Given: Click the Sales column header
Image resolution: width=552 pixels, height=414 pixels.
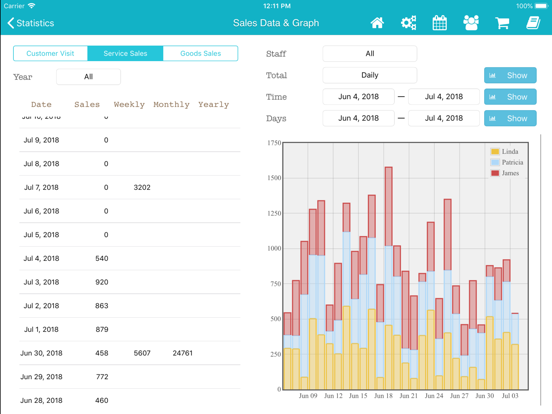Looking at the screenshot, I should pos(87,105).
